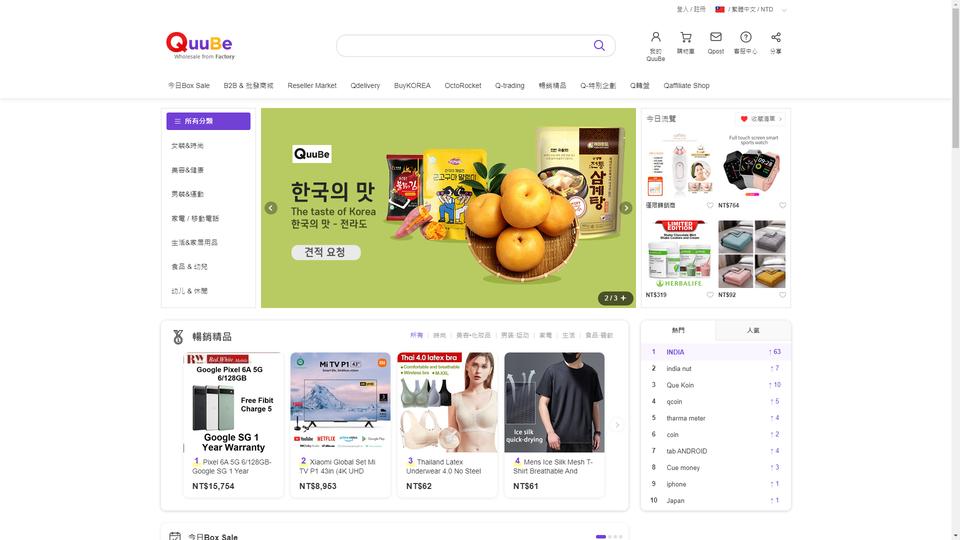Image resolution: width=960 pixels, height=540 pixels.
Task: Select the 所有 bestseller filter tab
Action: [x=416, y=336]
